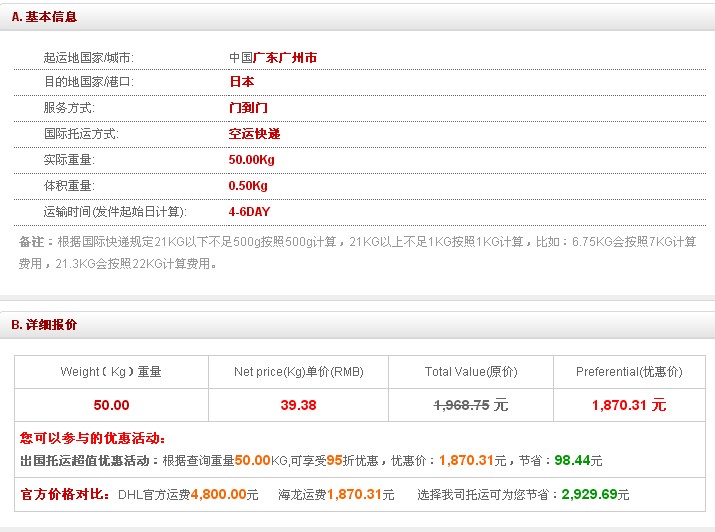Click the 'B. 详细报价' section header
This screenshot has height=532, width=715.
[44, 325]
